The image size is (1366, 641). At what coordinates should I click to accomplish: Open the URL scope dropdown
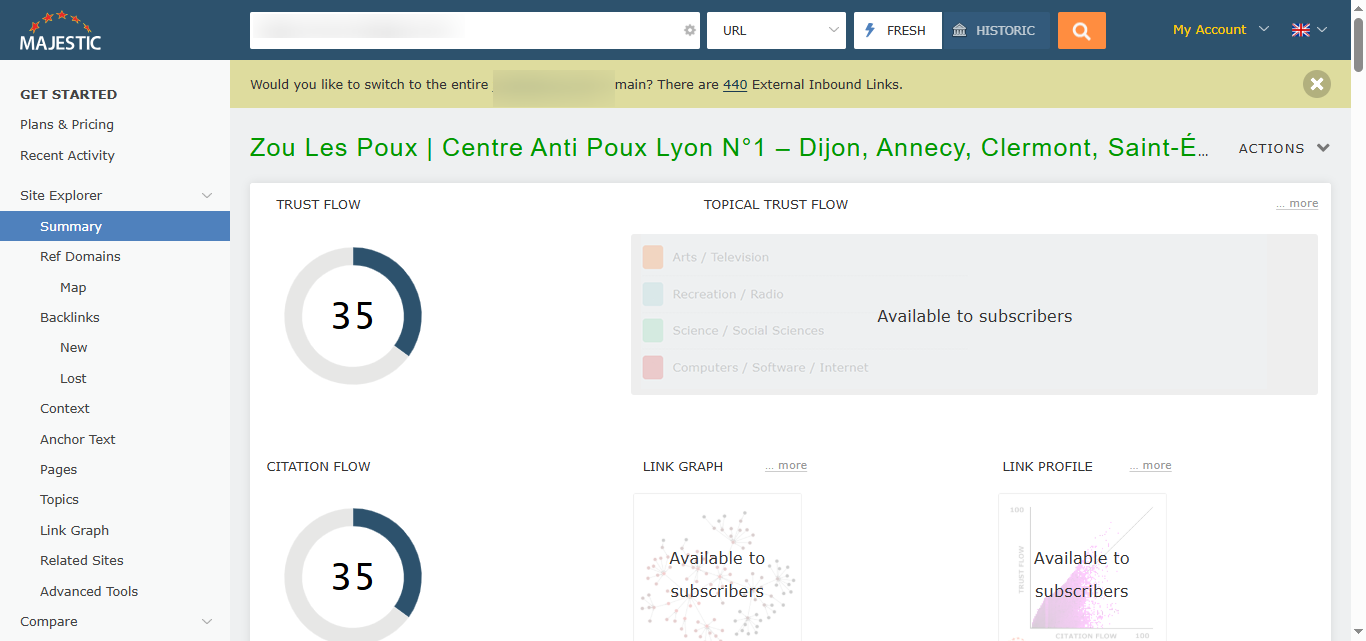click(776, 30)
